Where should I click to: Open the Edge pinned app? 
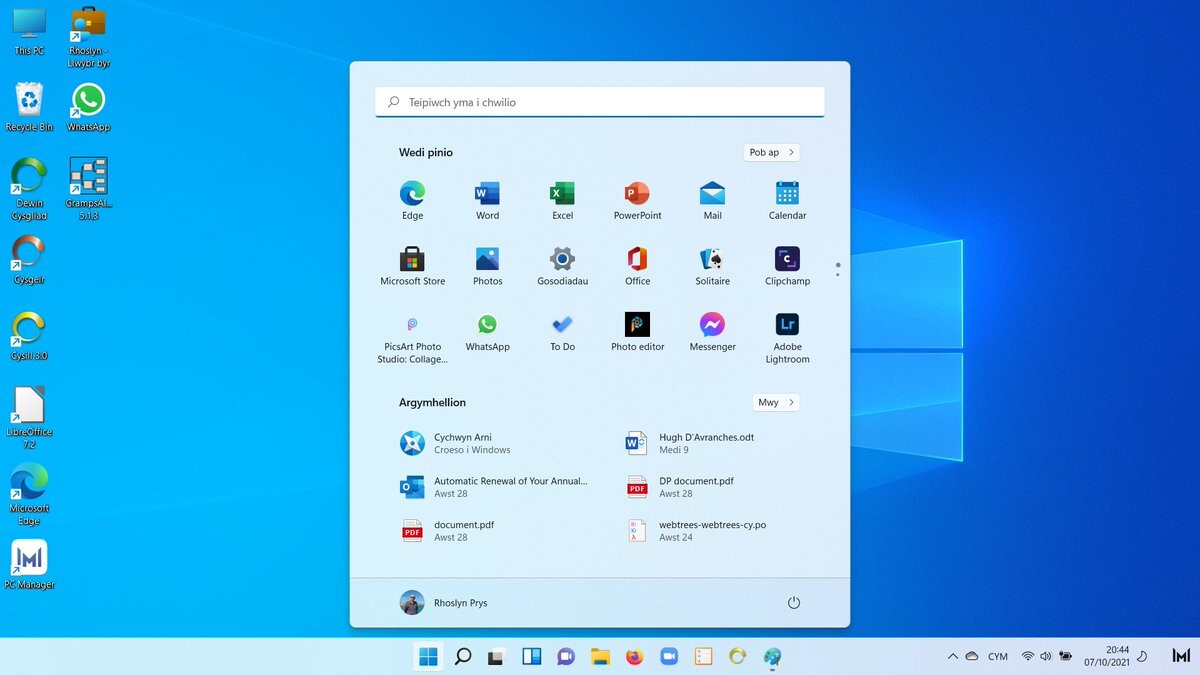(x=412, y=200)
